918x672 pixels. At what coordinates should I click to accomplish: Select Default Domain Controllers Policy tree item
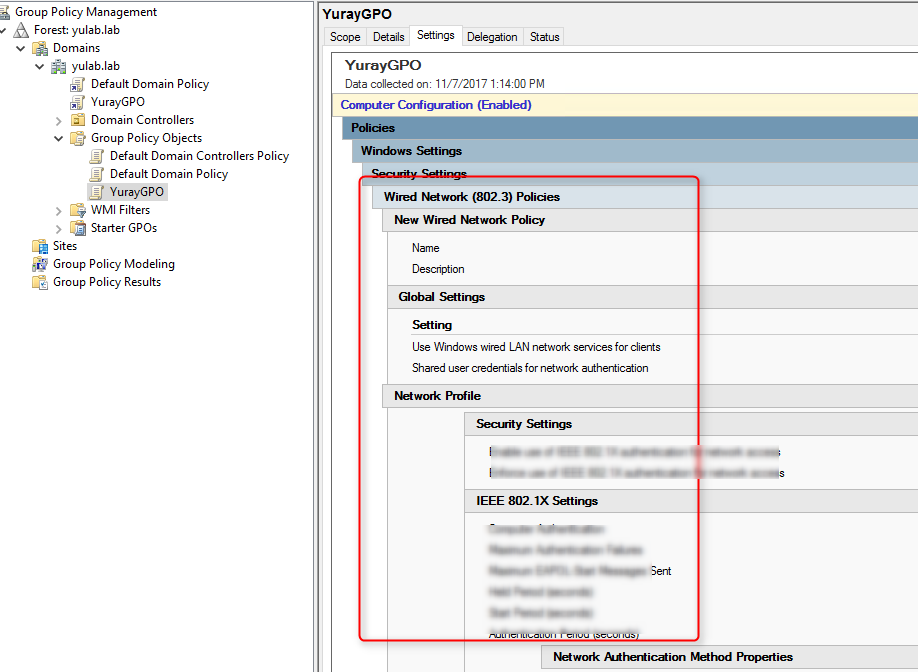(199, 156)
